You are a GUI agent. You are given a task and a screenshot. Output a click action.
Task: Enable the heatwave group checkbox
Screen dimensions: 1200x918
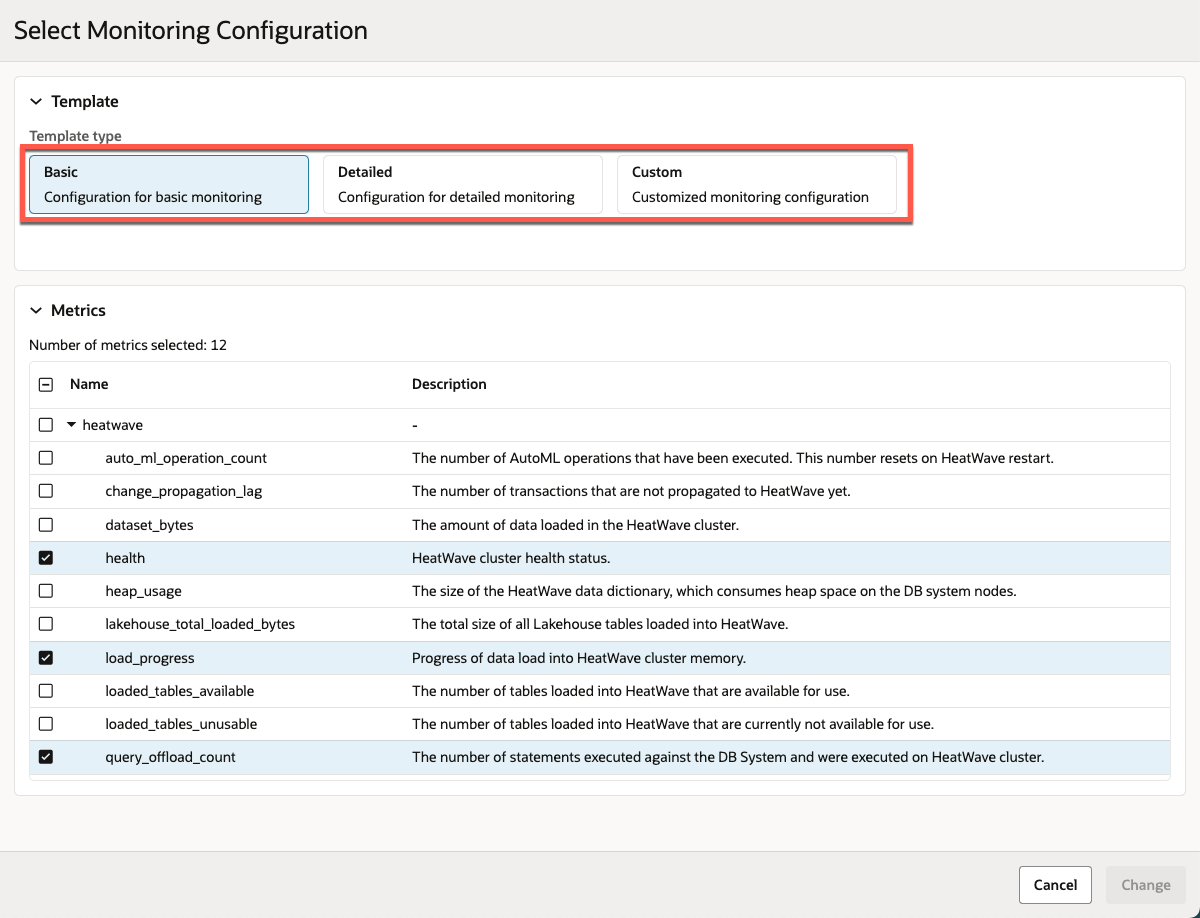point(45,424)
